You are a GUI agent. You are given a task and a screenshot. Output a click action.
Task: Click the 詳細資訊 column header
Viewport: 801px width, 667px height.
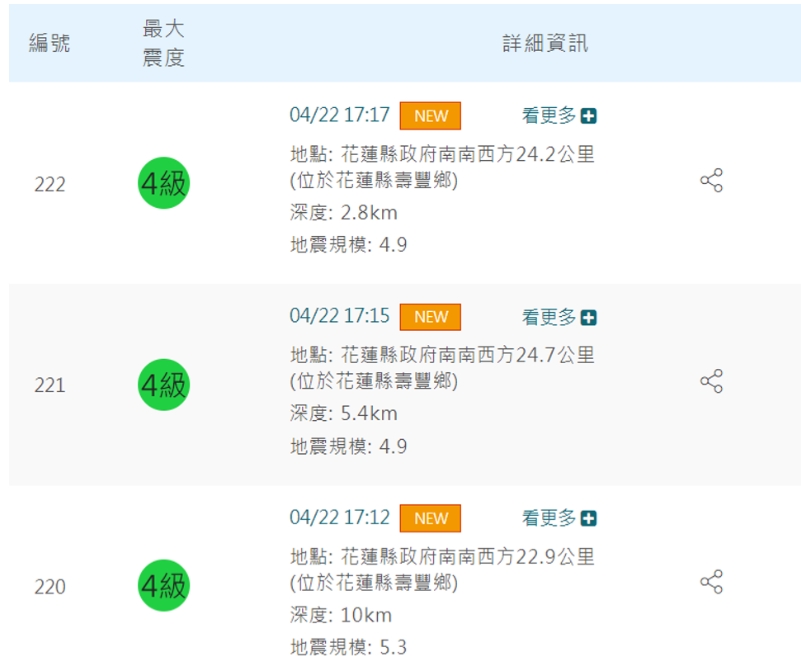pyautogui.click(x=545, y=44)
